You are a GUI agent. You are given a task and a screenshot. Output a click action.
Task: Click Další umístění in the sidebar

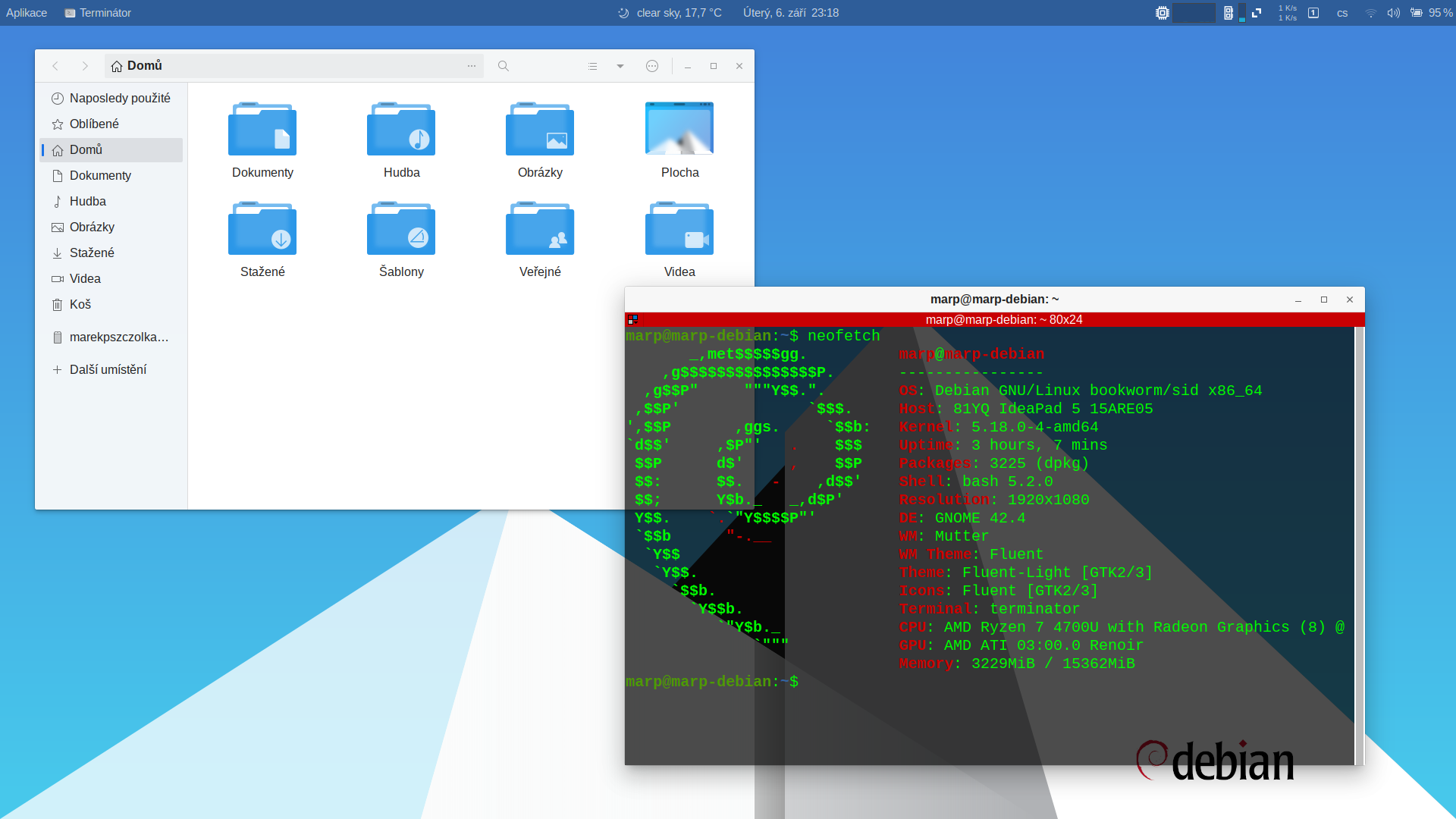[111, 369]
